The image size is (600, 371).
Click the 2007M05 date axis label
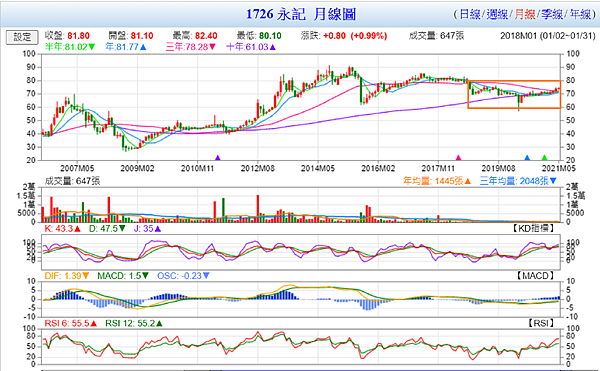77,168
